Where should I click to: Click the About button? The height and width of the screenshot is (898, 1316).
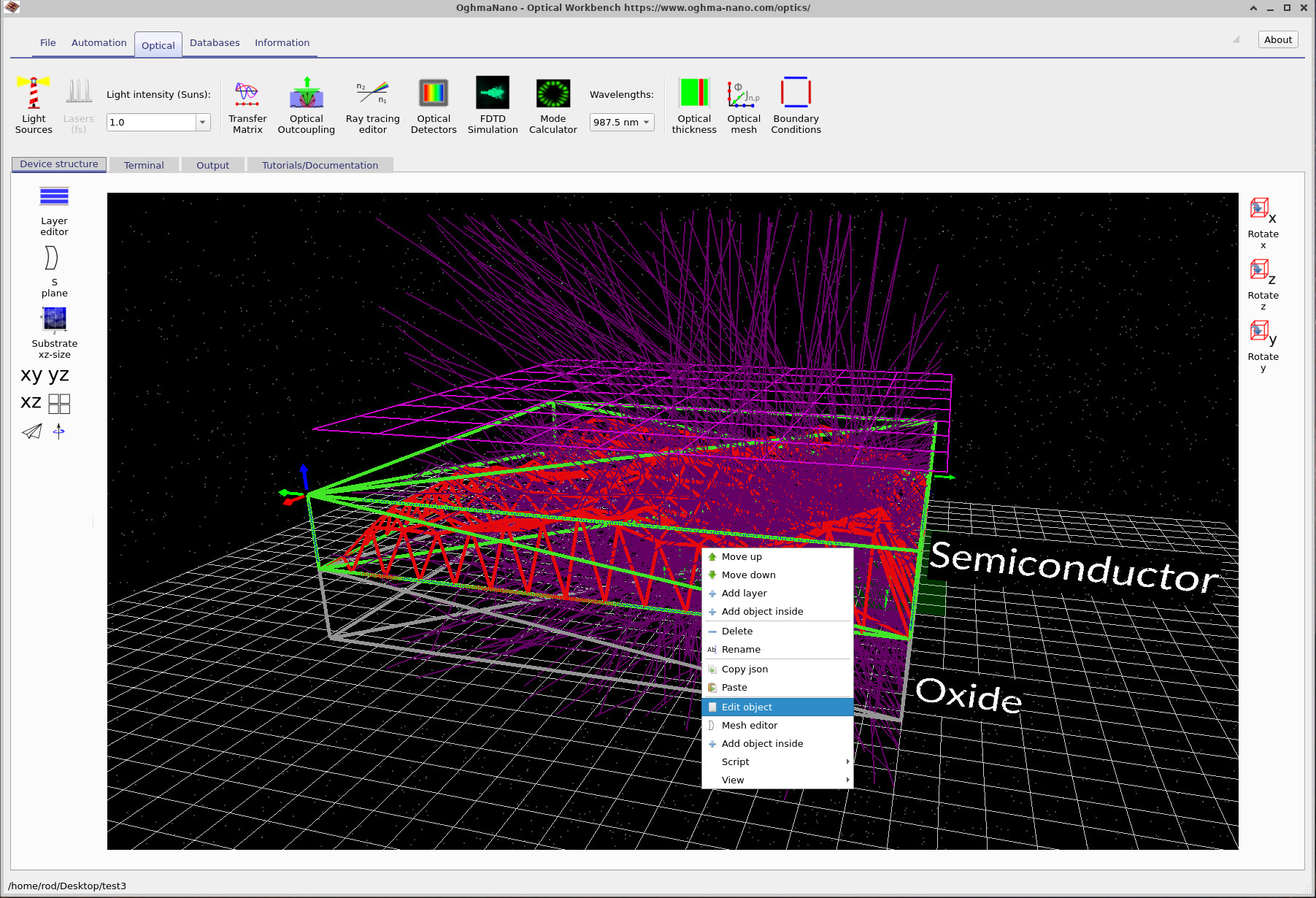click(x=1277, y=39)
